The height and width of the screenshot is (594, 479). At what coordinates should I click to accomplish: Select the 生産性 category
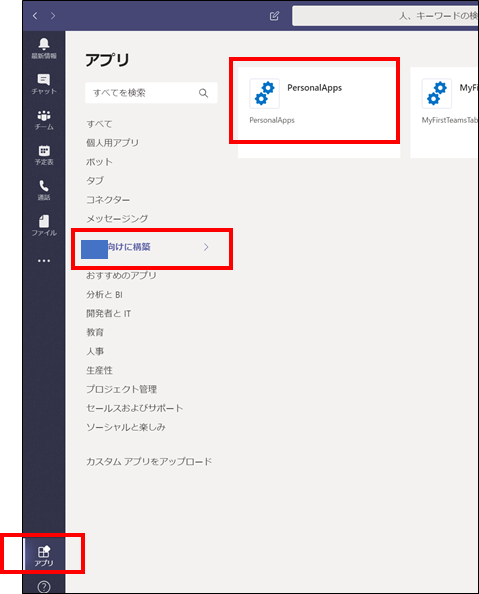point(99,370)
